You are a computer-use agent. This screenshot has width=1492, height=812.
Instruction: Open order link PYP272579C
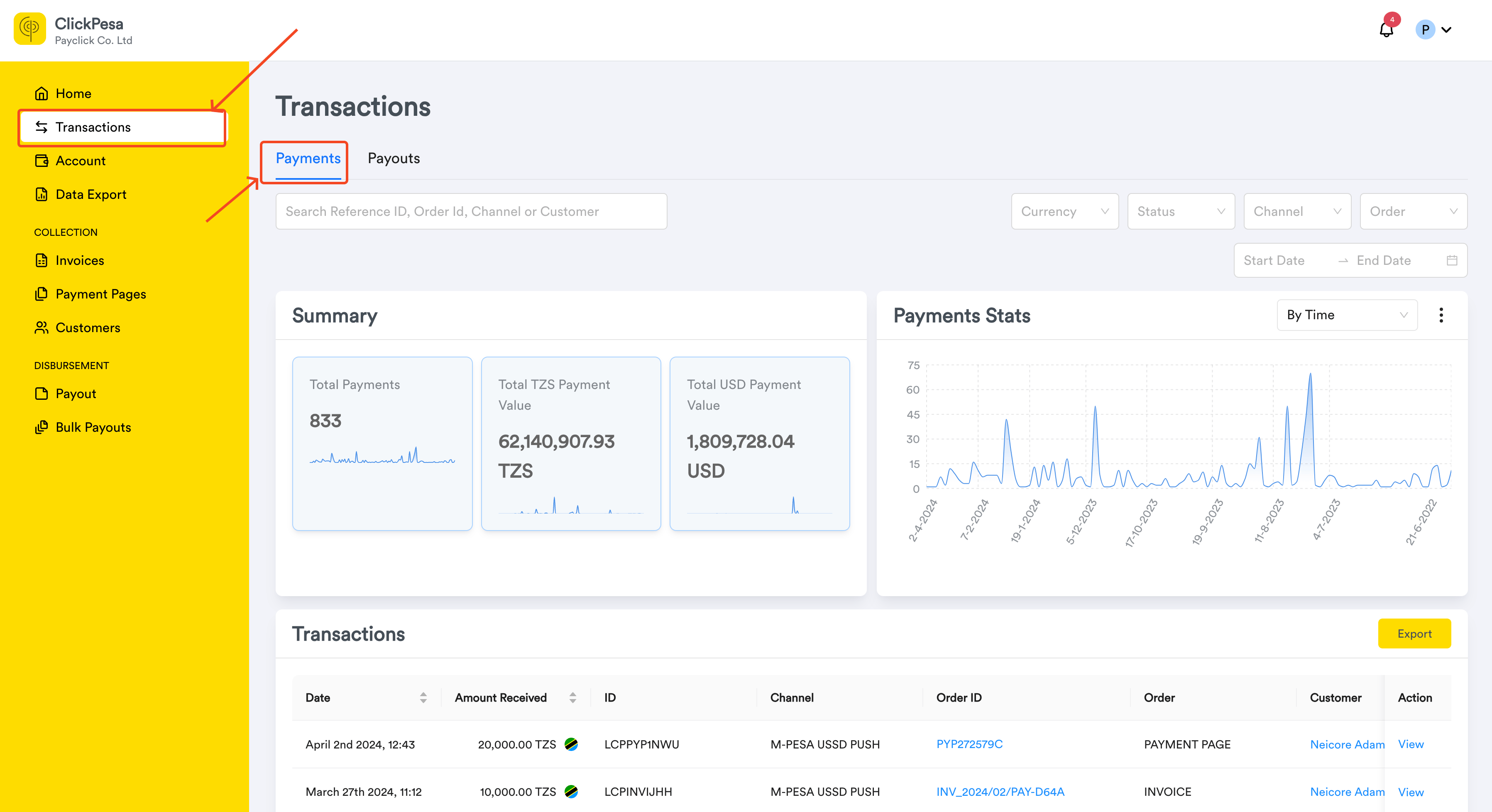coord(969,744)
